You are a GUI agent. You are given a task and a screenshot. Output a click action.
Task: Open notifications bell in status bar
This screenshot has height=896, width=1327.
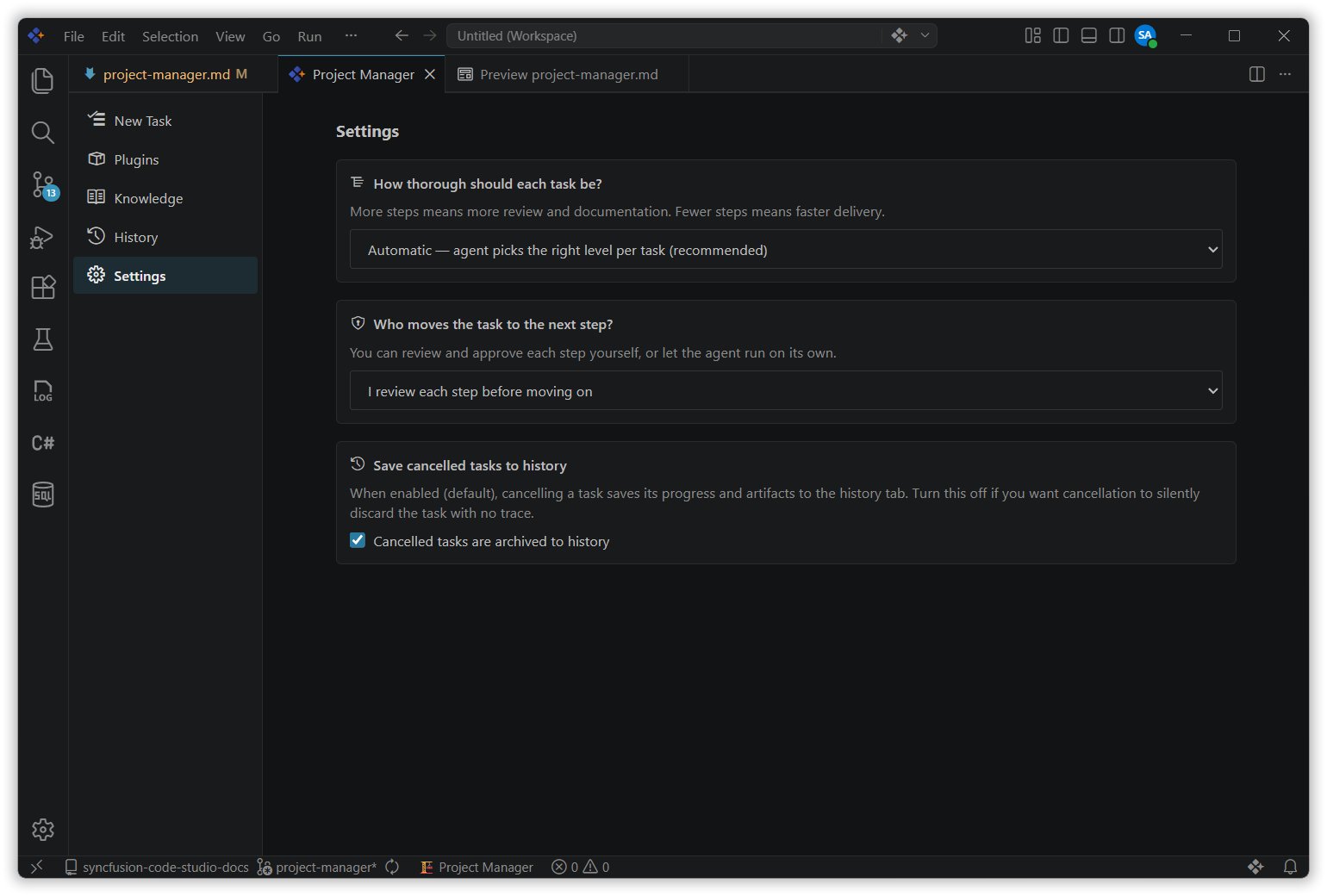tap(1290, 867)
